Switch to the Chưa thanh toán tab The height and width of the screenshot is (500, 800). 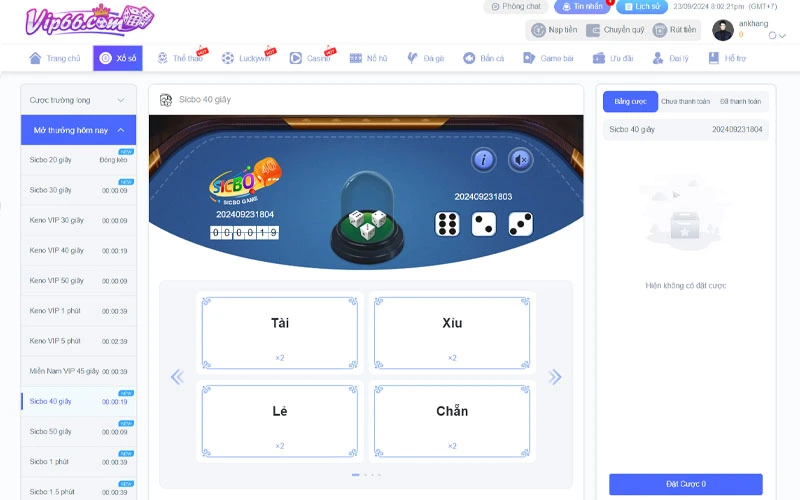click(x=685, y=101)
